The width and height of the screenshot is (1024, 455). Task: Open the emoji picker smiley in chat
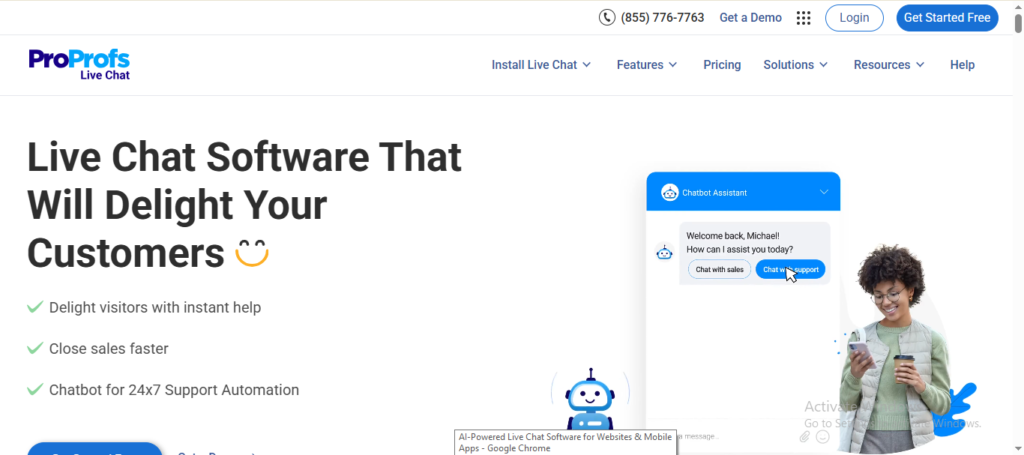click(x=822, y=436)
